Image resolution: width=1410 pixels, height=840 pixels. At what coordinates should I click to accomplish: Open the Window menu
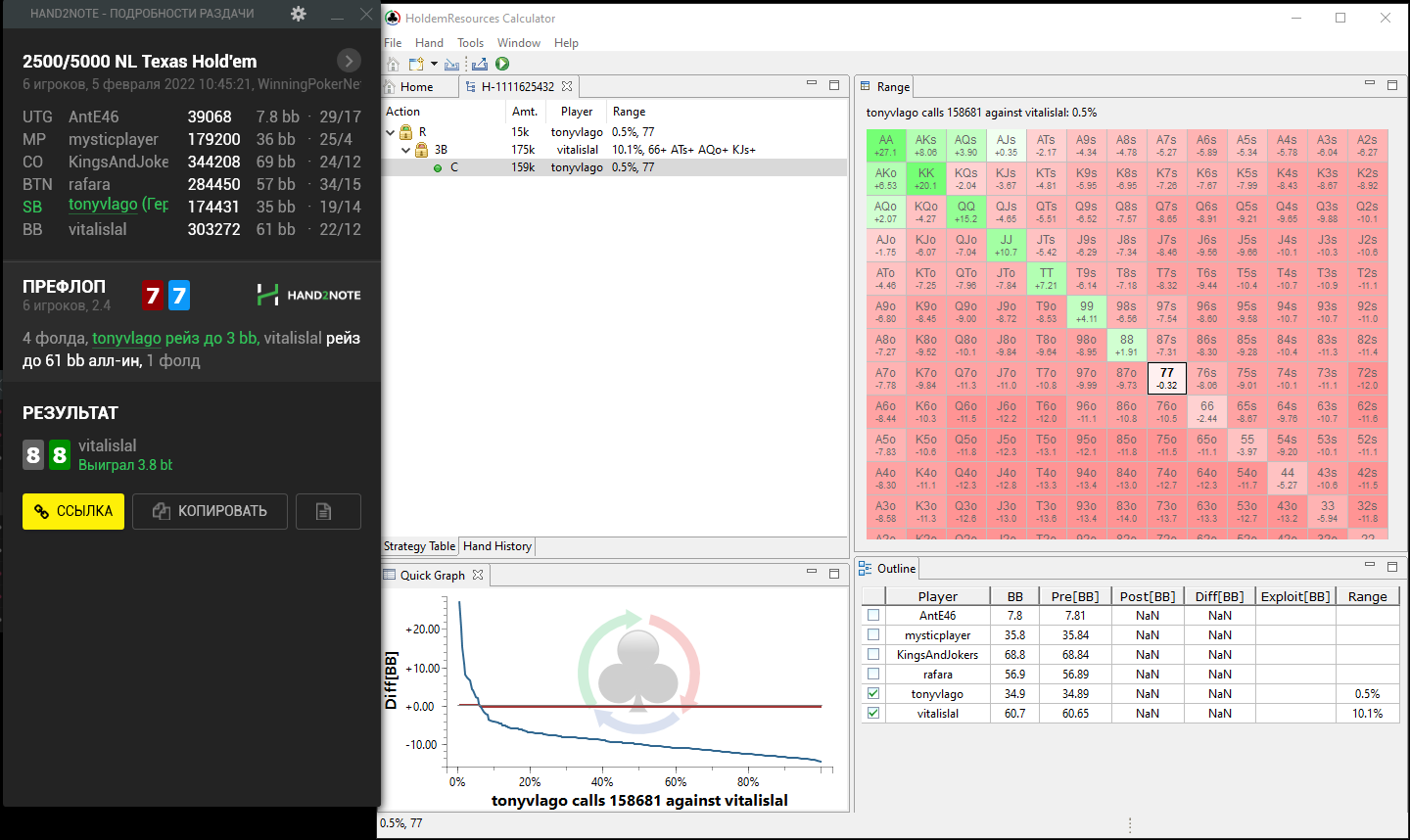(519, 43)
